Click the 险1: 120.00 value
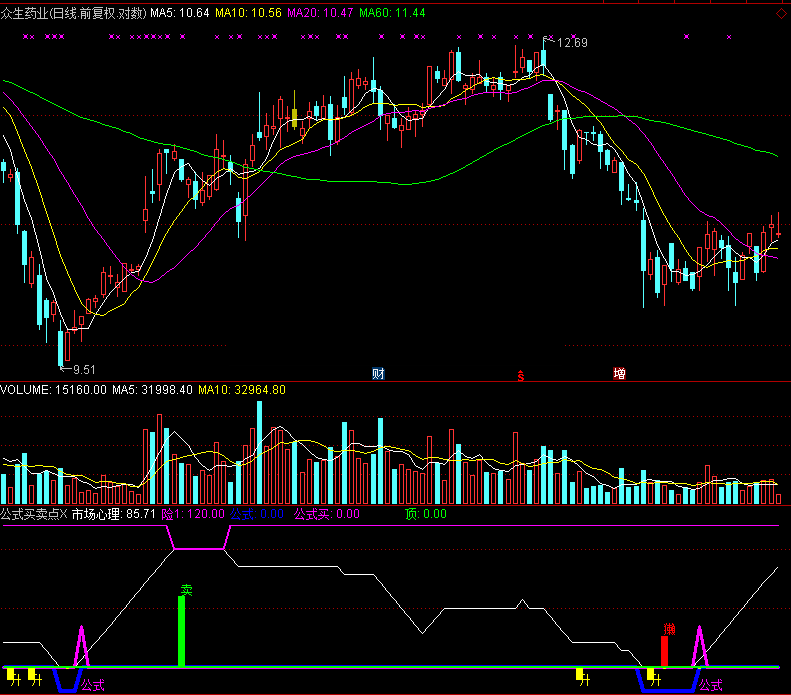Viewport: 791px width, 695px height. pyautogui.click(x=193, y=514)
